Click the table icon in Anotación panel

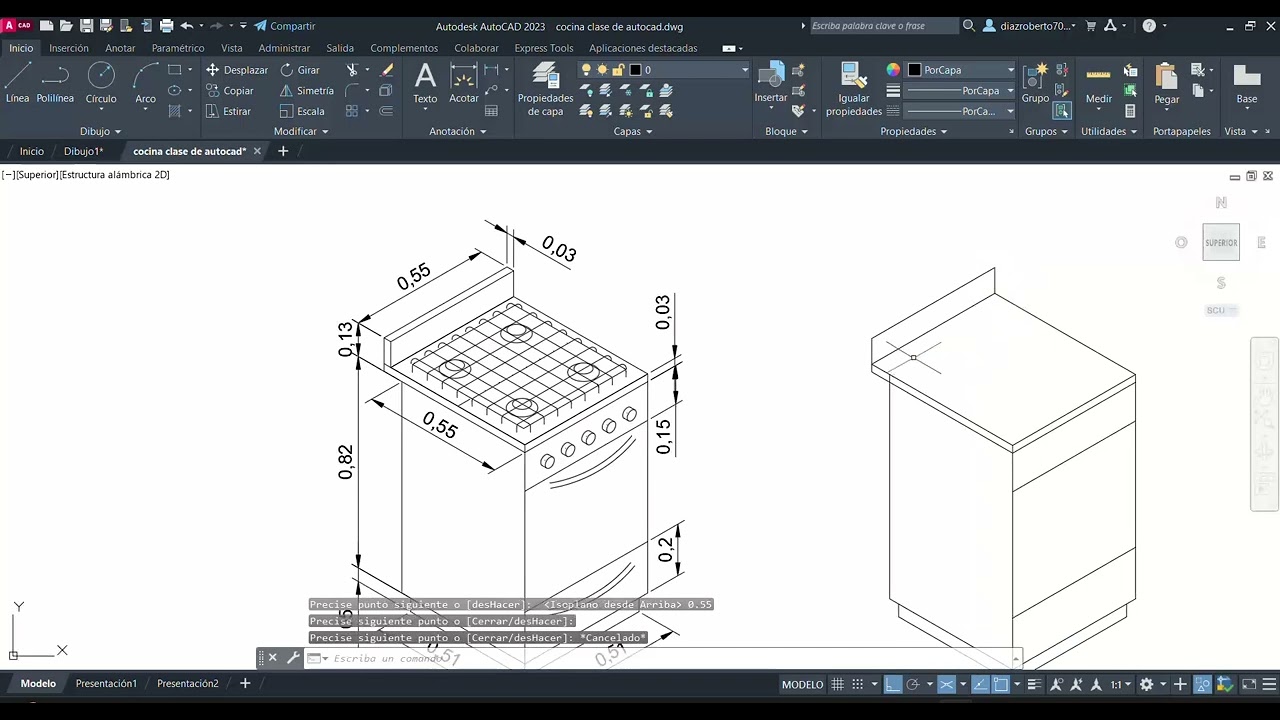pos(490,112)
